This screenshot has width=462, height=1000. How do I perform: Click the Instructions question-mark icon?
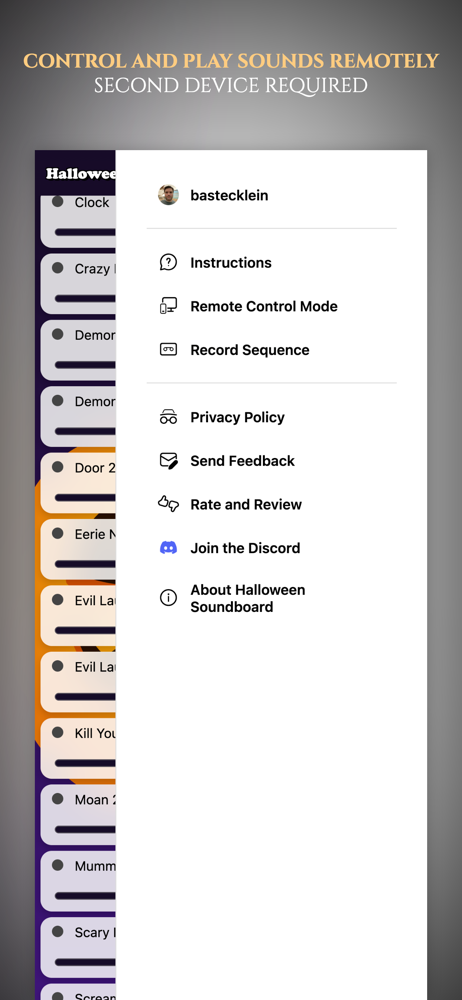[x=168, y=262]
